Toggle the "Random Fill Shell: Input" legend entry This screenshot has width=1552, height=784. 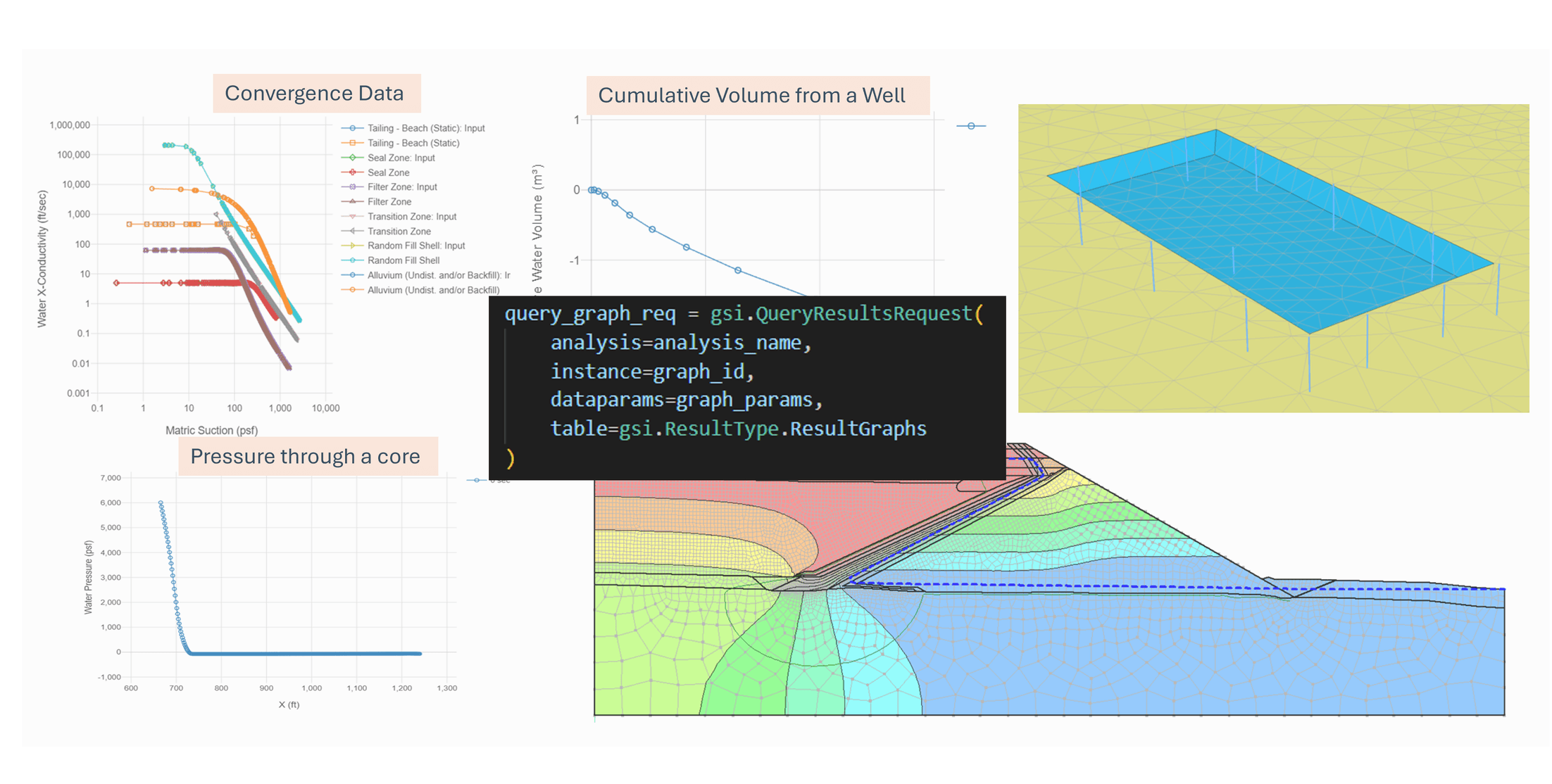(403, 246)
